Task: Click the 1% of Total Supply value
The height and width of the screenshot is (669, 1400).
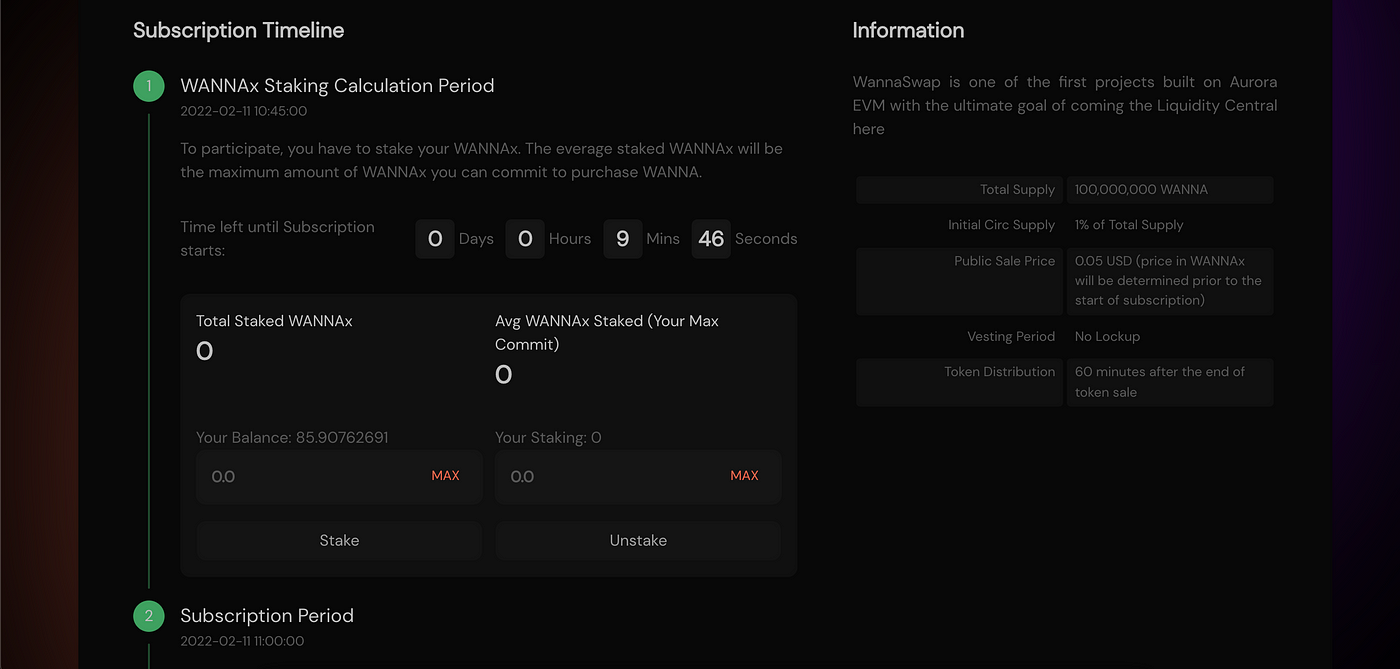Action: [1129, 225]
